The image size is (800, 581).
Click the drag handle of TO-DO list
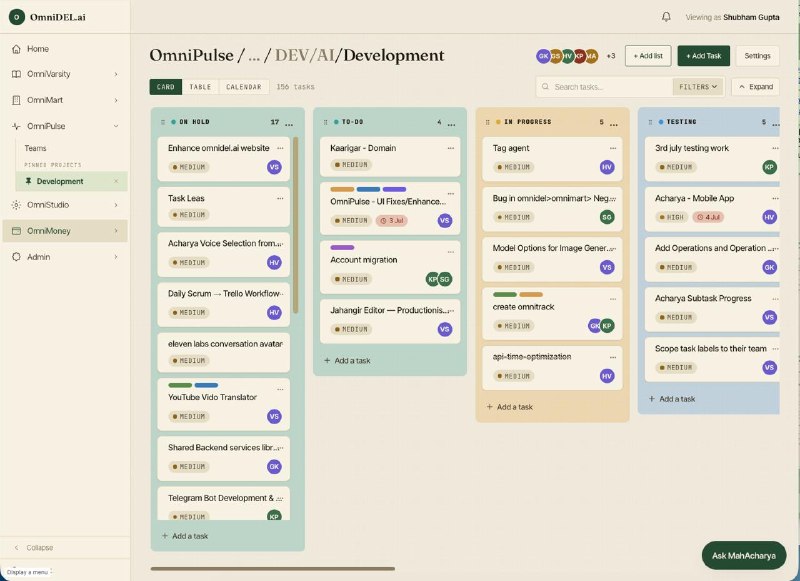click(326, 122)
